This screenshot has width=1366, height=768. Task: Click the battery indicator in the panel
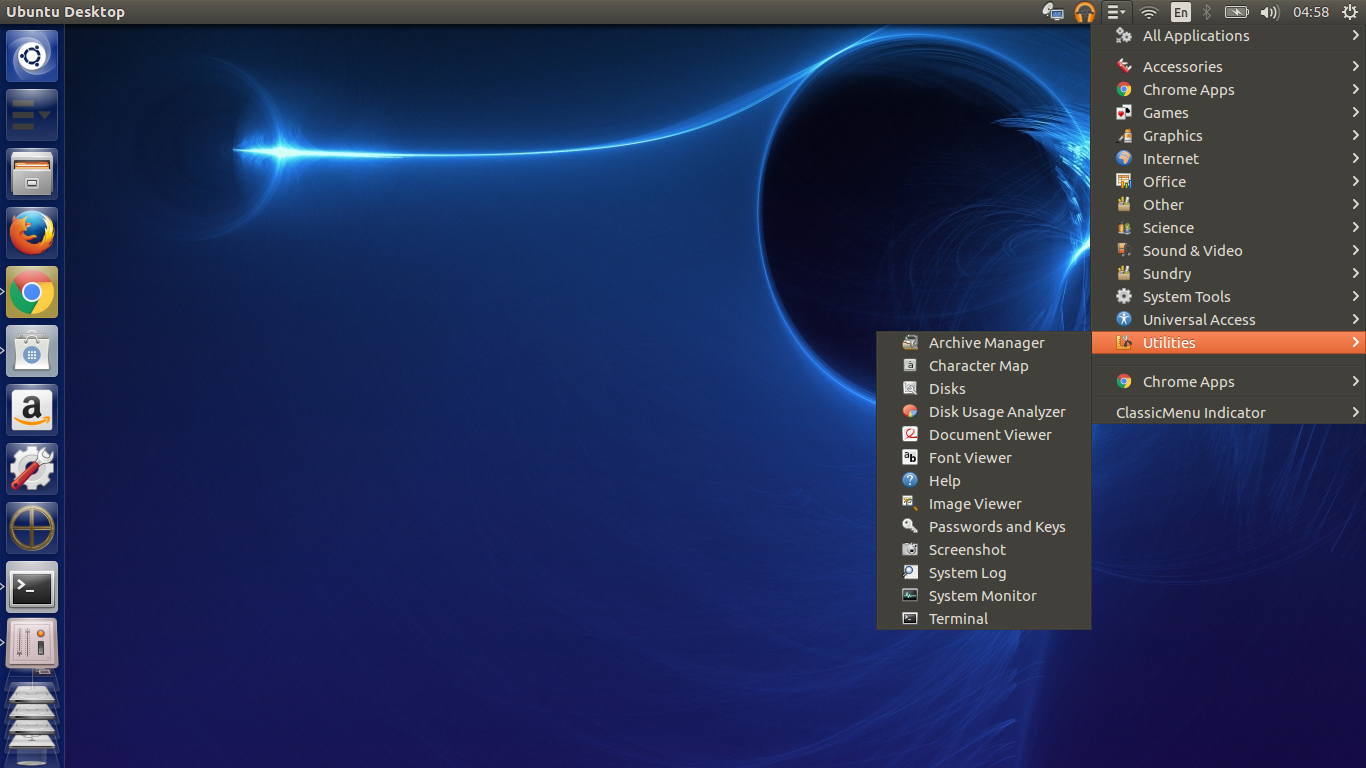point(1237,12)
